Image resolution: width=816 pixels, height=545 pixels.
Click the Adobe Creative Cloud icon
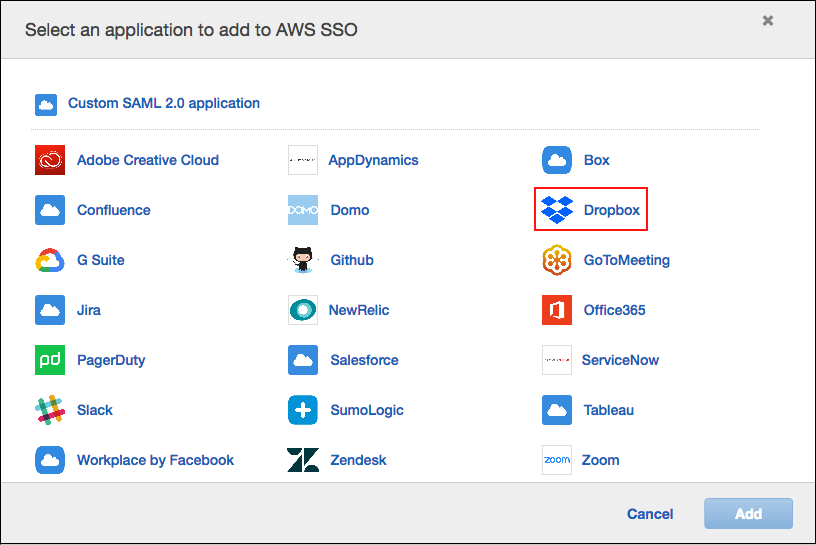click(50, 160)
